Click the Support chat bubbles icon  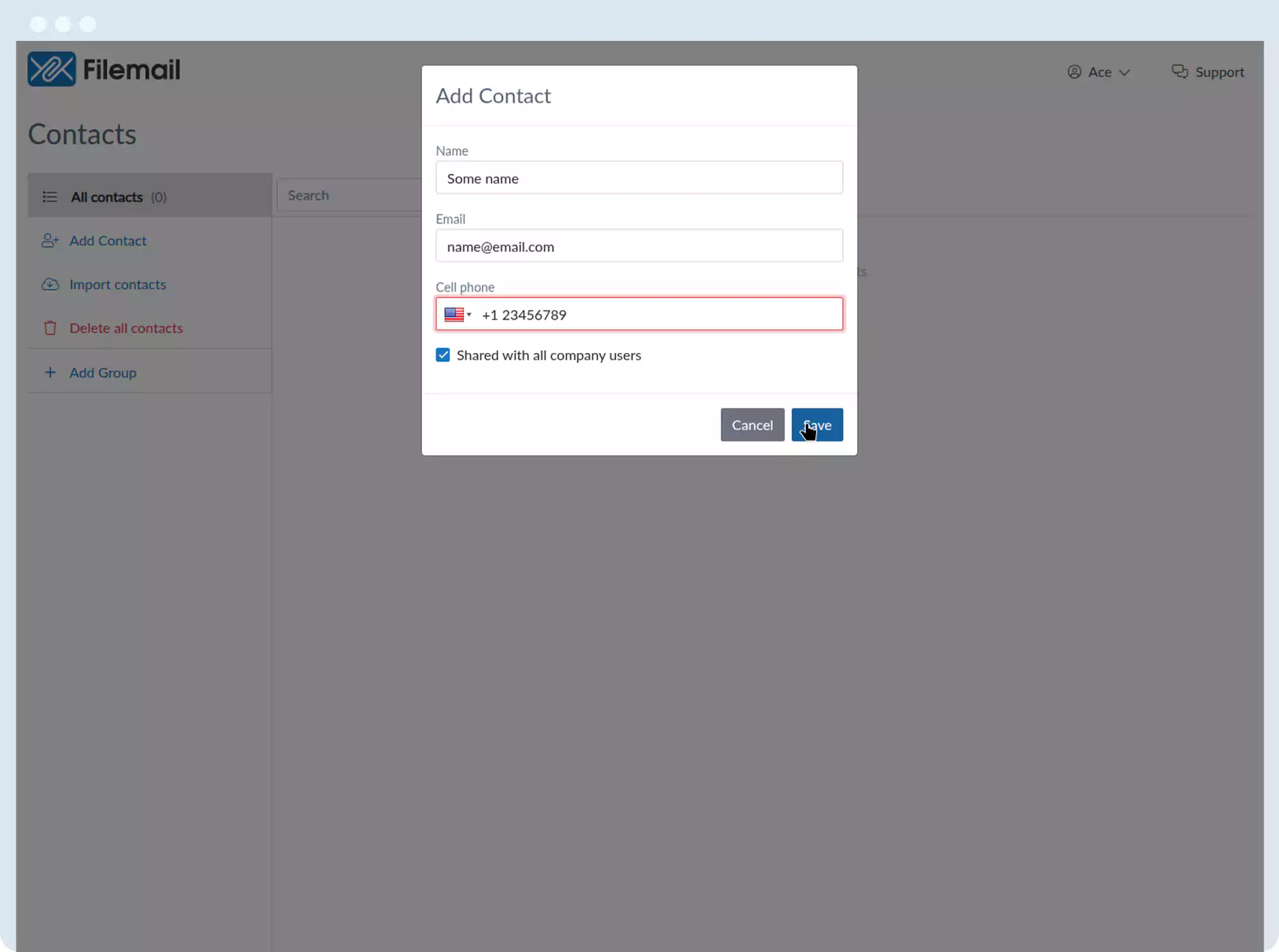1179,72
